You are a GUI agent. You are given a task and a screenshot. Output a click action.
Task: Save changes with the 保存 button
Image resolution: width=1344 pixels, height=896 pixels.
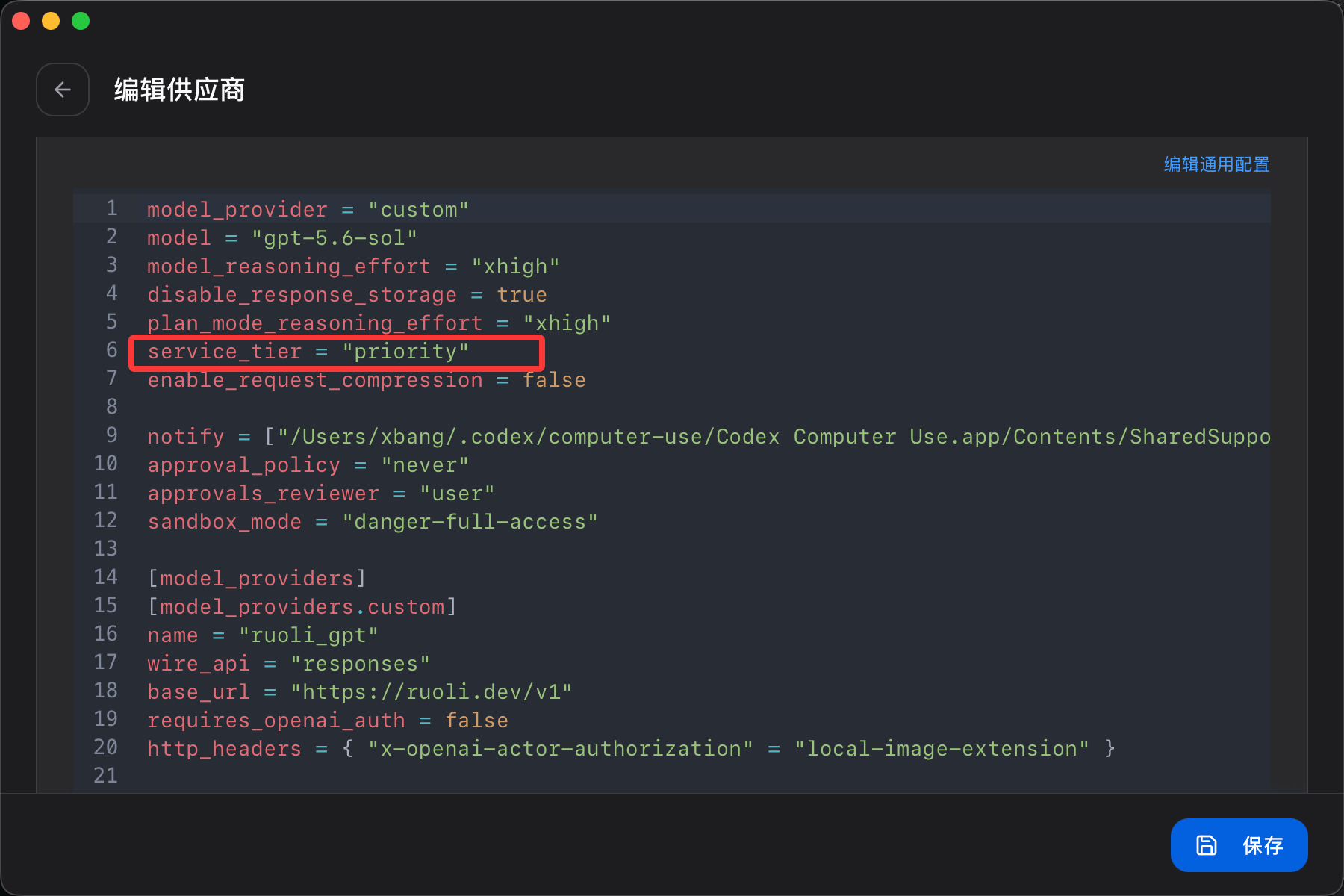[1239, 845]
